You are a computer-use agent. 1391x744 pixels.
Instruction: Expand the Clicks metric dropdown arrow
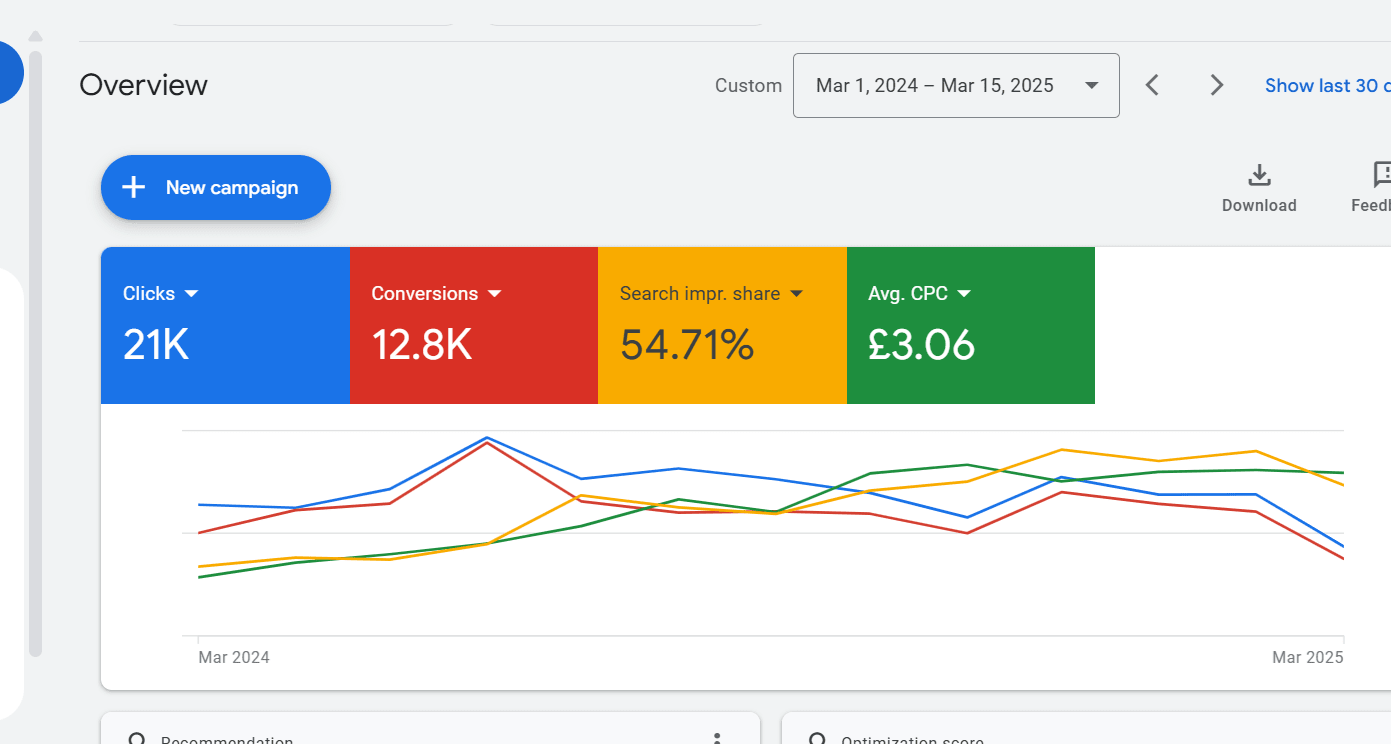click(x=192, y=294)
